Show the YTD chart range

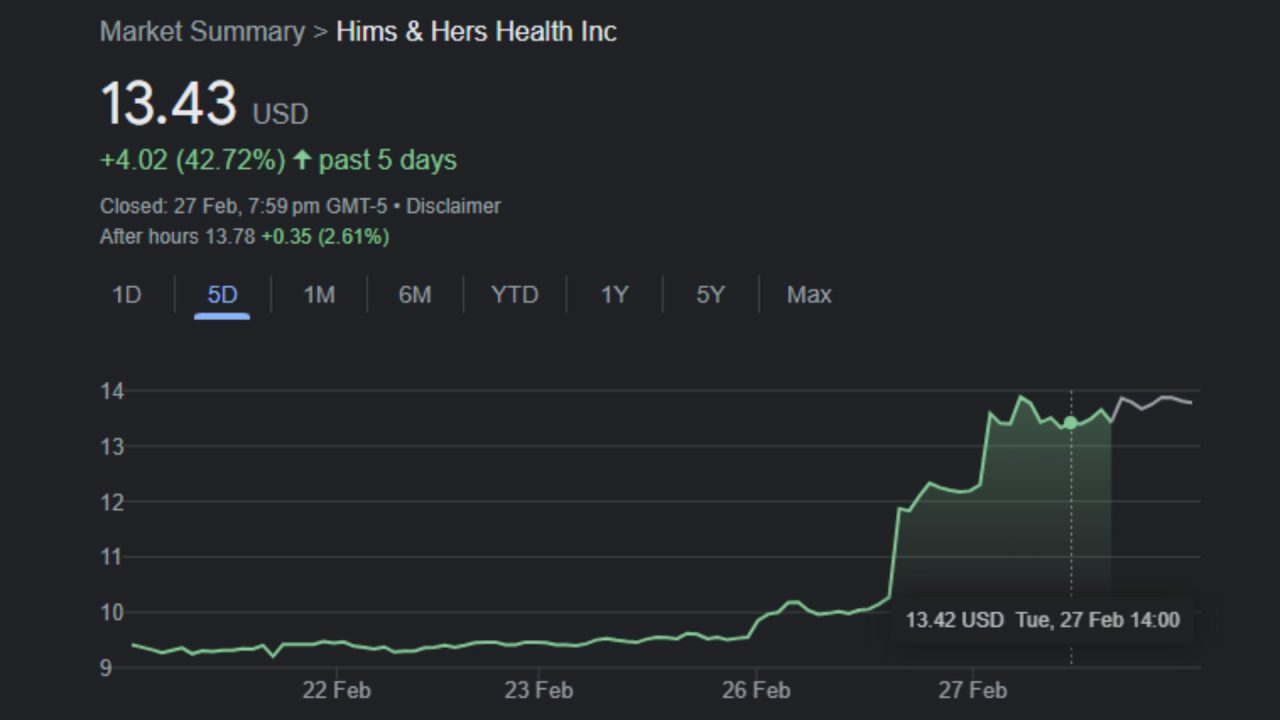coord(515,295)
